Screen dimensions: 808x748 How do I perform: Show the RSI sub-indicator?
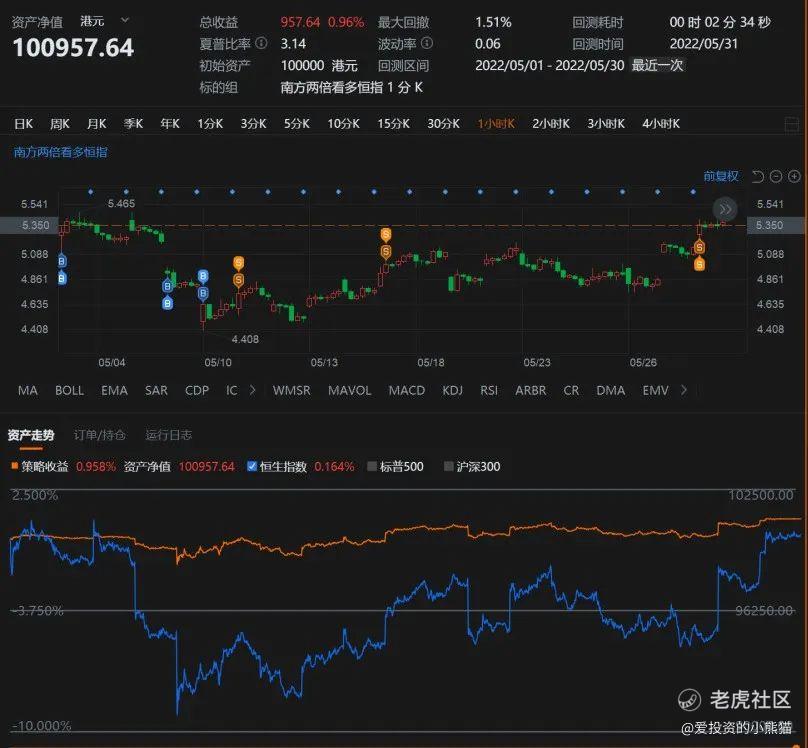[489, 390]
